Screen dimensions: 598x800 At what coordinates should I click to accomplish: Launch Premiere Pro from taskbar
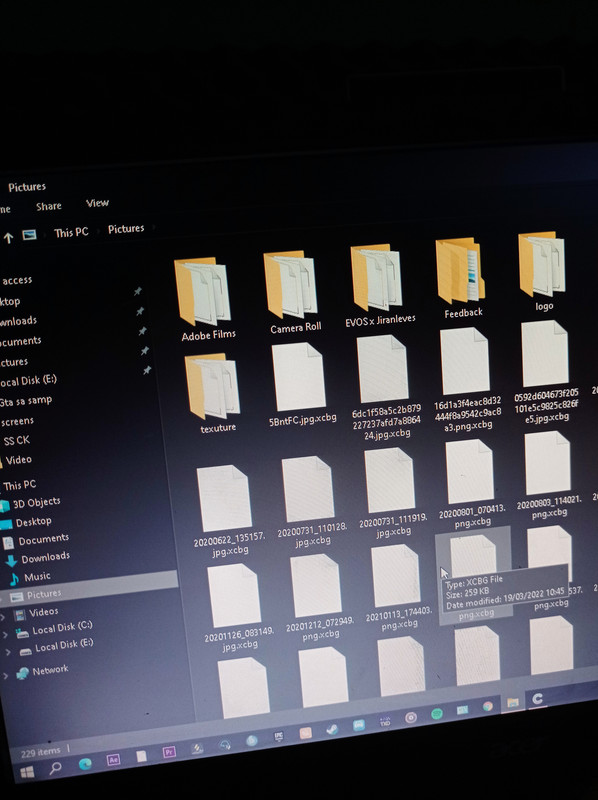[x=169, y=752]
